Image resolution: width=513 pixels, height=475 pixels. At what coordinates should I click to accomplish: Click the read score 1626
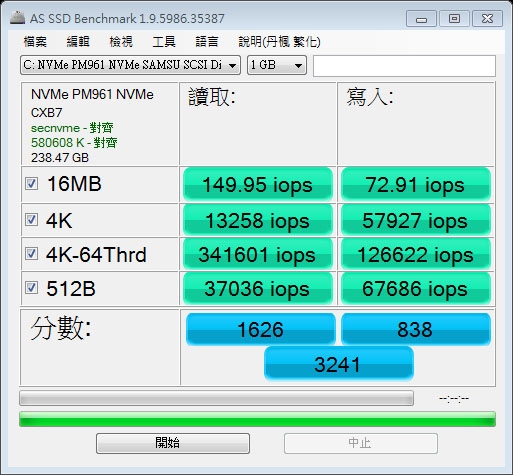click(x=260, y=329)
